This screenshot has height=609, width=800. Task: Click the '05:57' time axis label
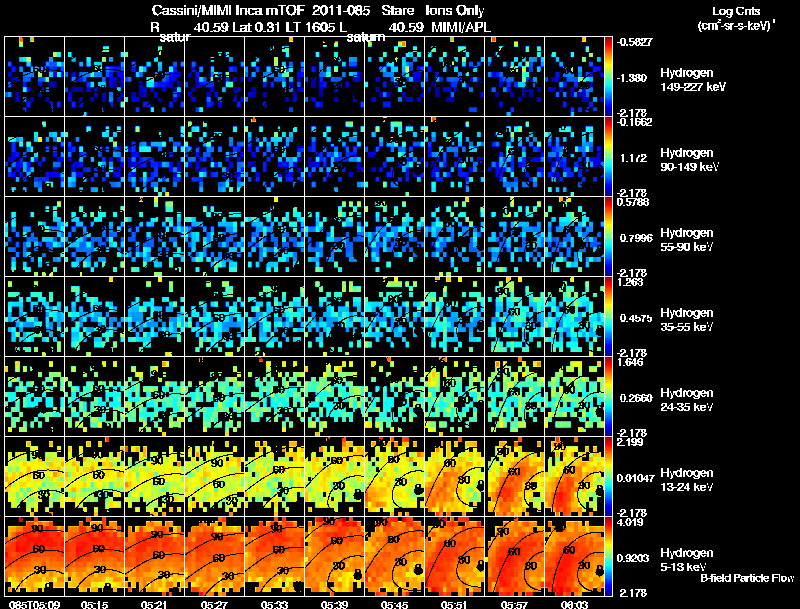coord(514,604)
